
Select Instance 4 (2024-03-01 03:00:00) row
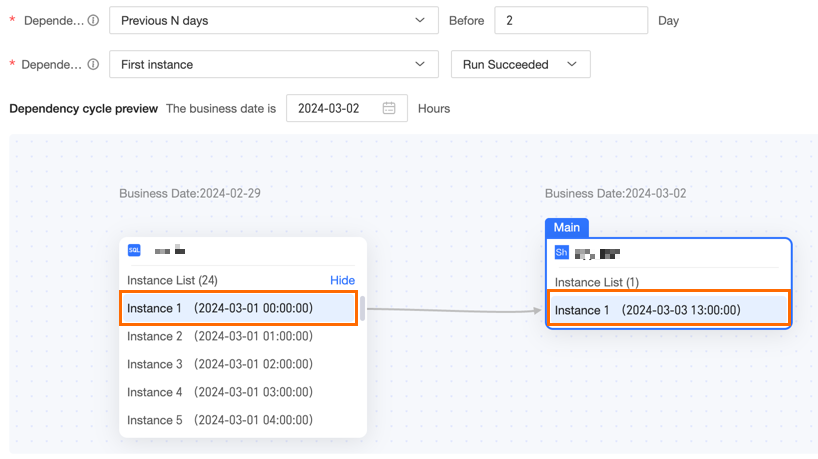coord(238,392)
